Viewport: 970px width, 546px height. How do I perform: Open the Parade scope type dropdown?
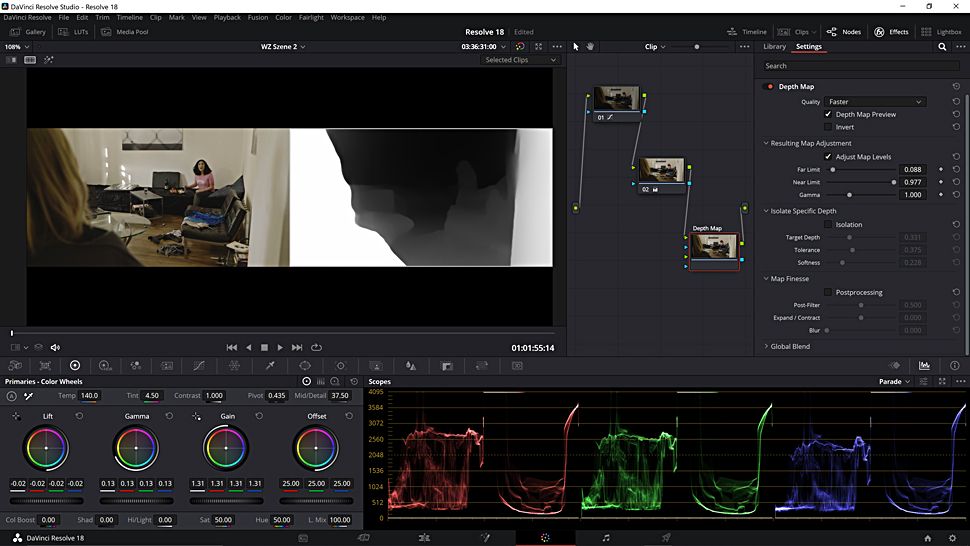[895, 382]
